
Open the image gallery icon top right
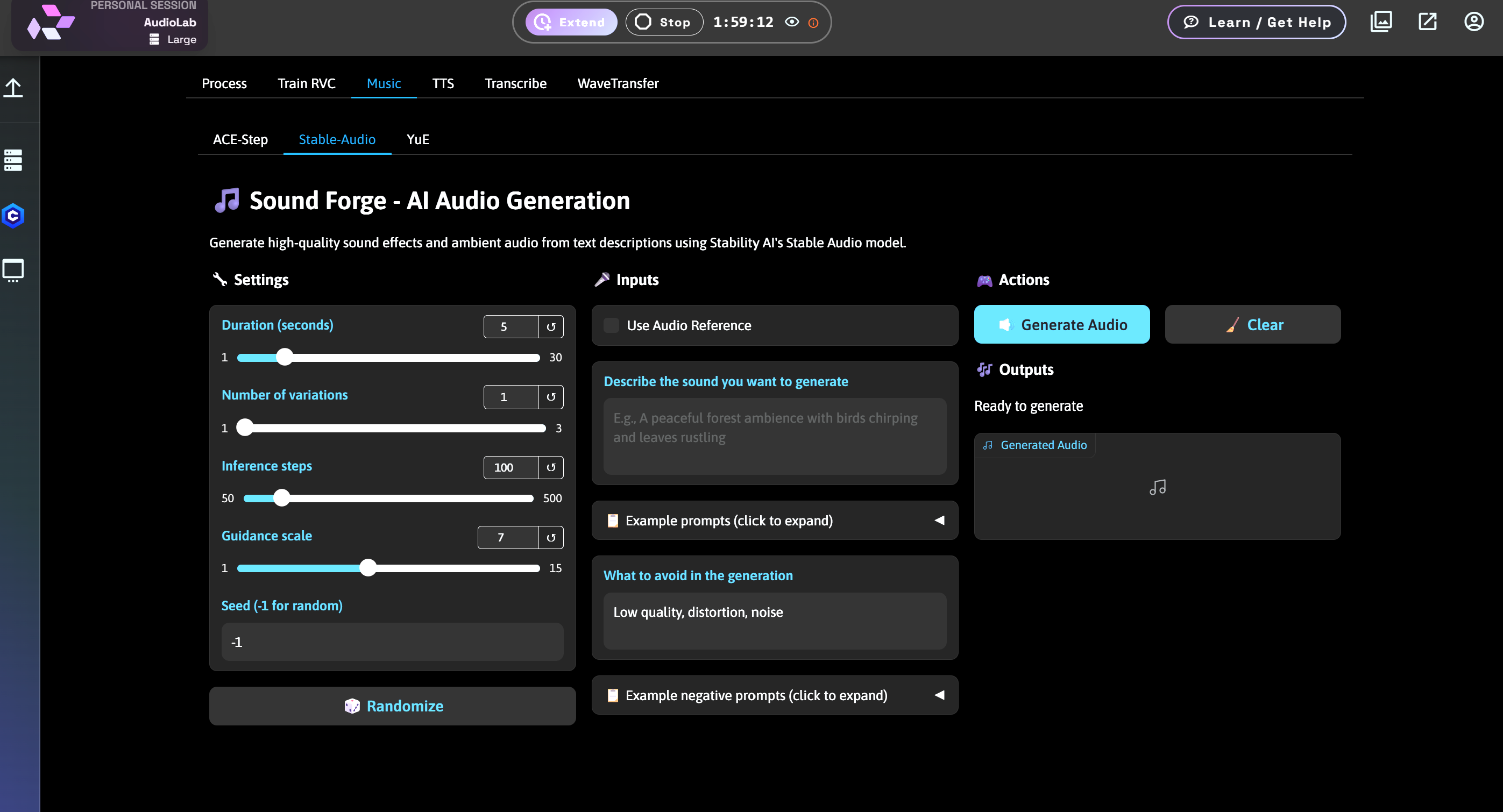(1380, 22)
